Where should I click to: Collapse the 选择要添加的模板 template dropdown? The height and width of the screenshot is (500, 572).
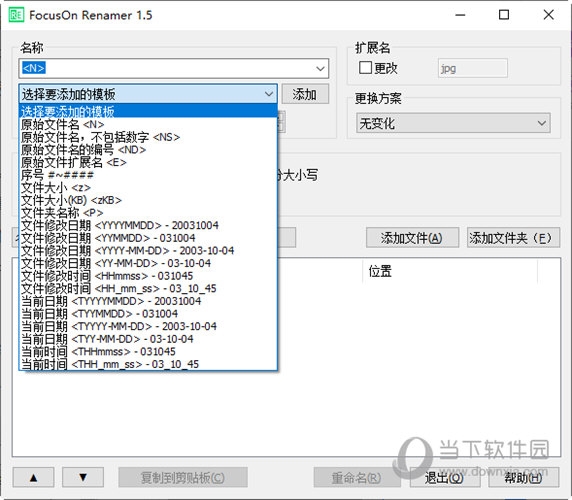269,94
